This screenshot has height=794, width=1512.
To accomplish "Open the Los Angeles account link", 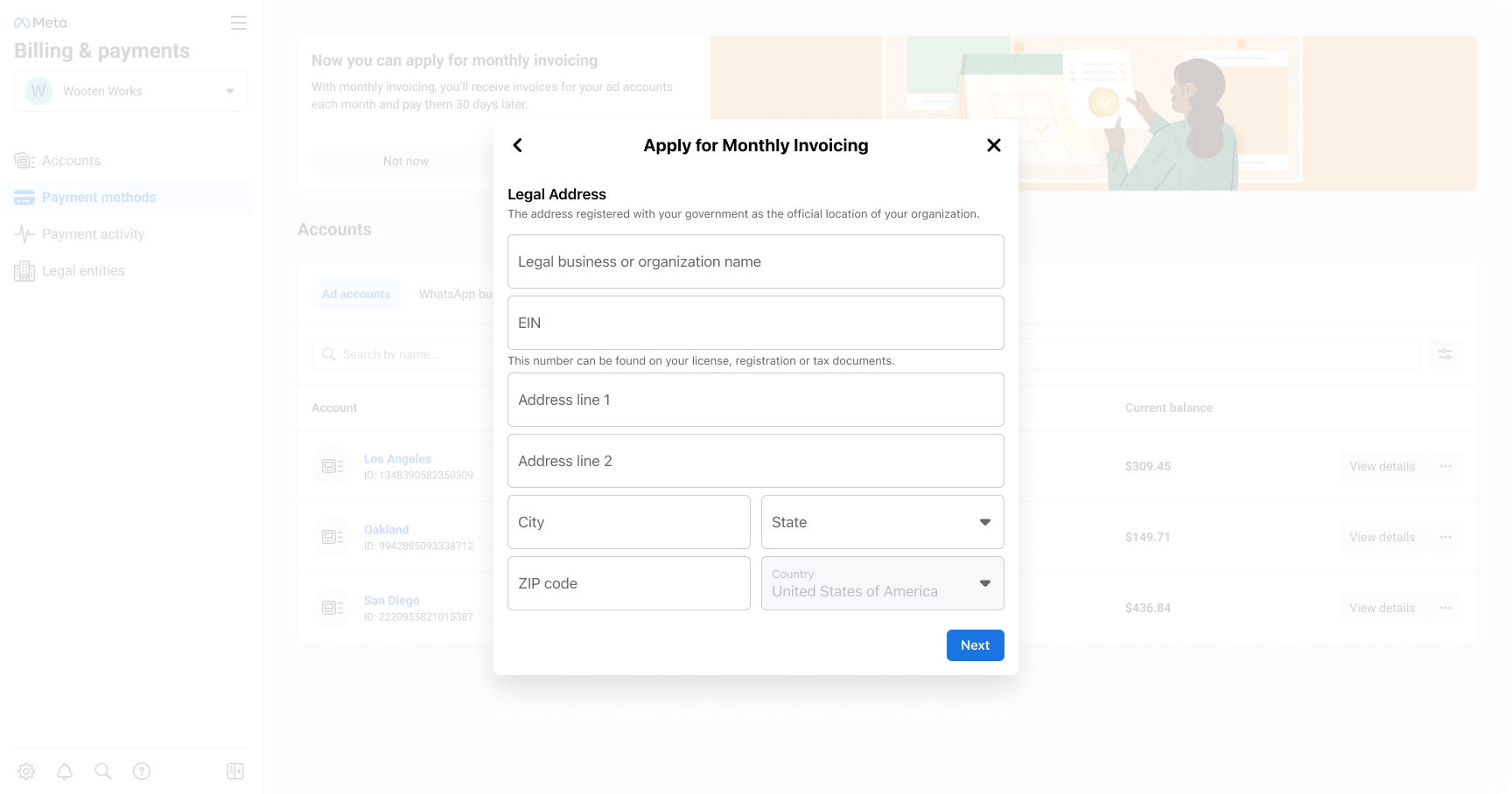I will [x=397, y=459].
